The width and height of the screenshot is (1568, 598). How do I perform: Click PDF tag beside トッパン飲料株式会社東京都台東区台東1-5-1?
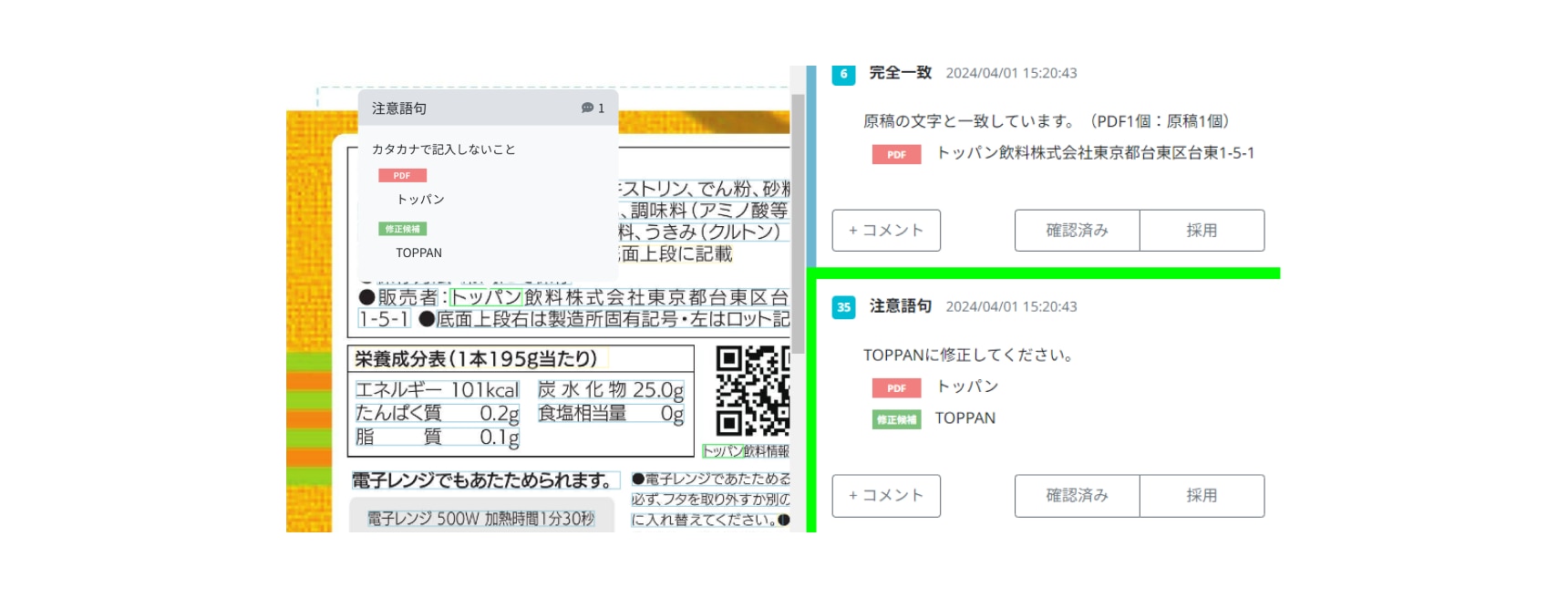pyautogui.click(x=896, y=154)
